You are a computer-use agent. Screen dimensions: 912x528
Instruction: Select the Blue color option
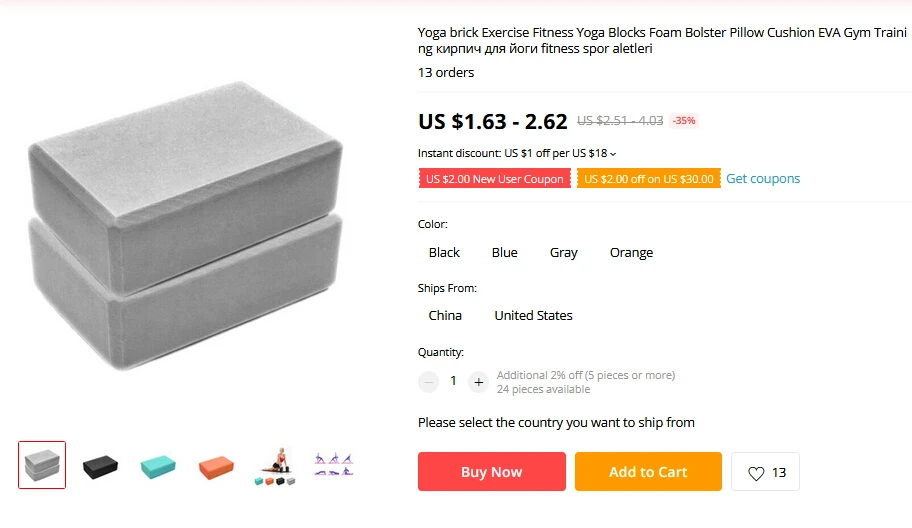pos(504,252)
